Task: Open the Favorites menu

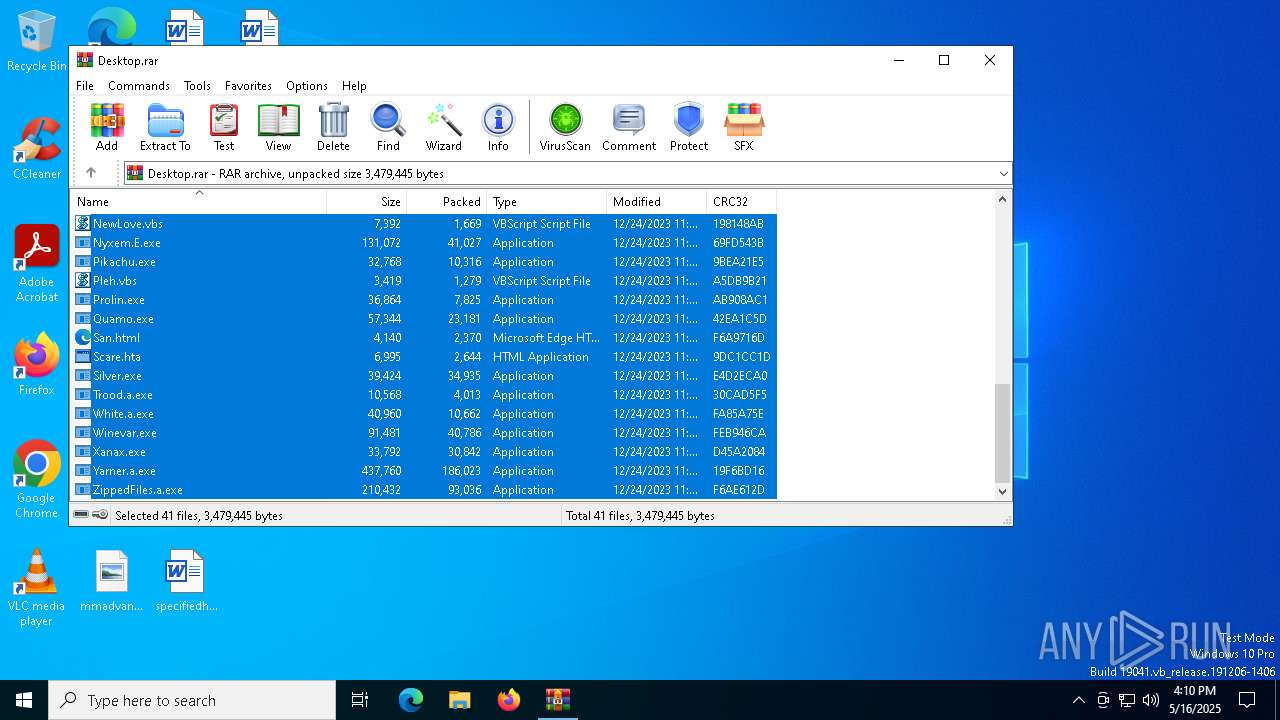Action: [248, 86]
